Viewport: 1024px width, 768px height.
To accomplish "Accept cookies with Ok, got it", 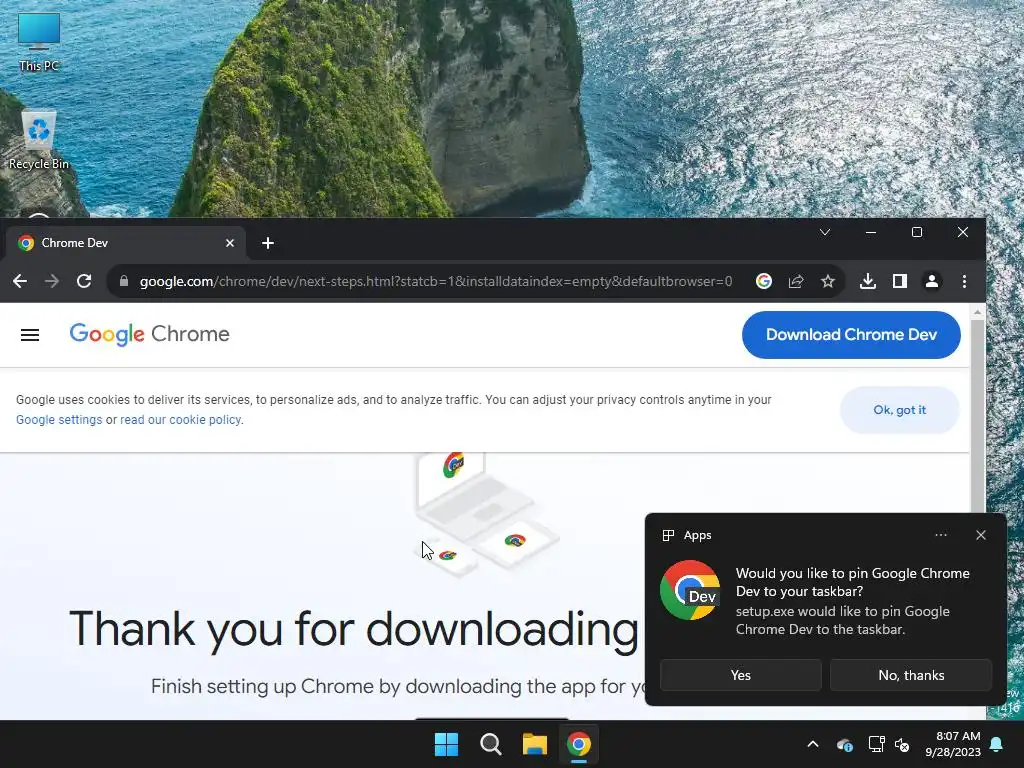I will coord(899,410).
